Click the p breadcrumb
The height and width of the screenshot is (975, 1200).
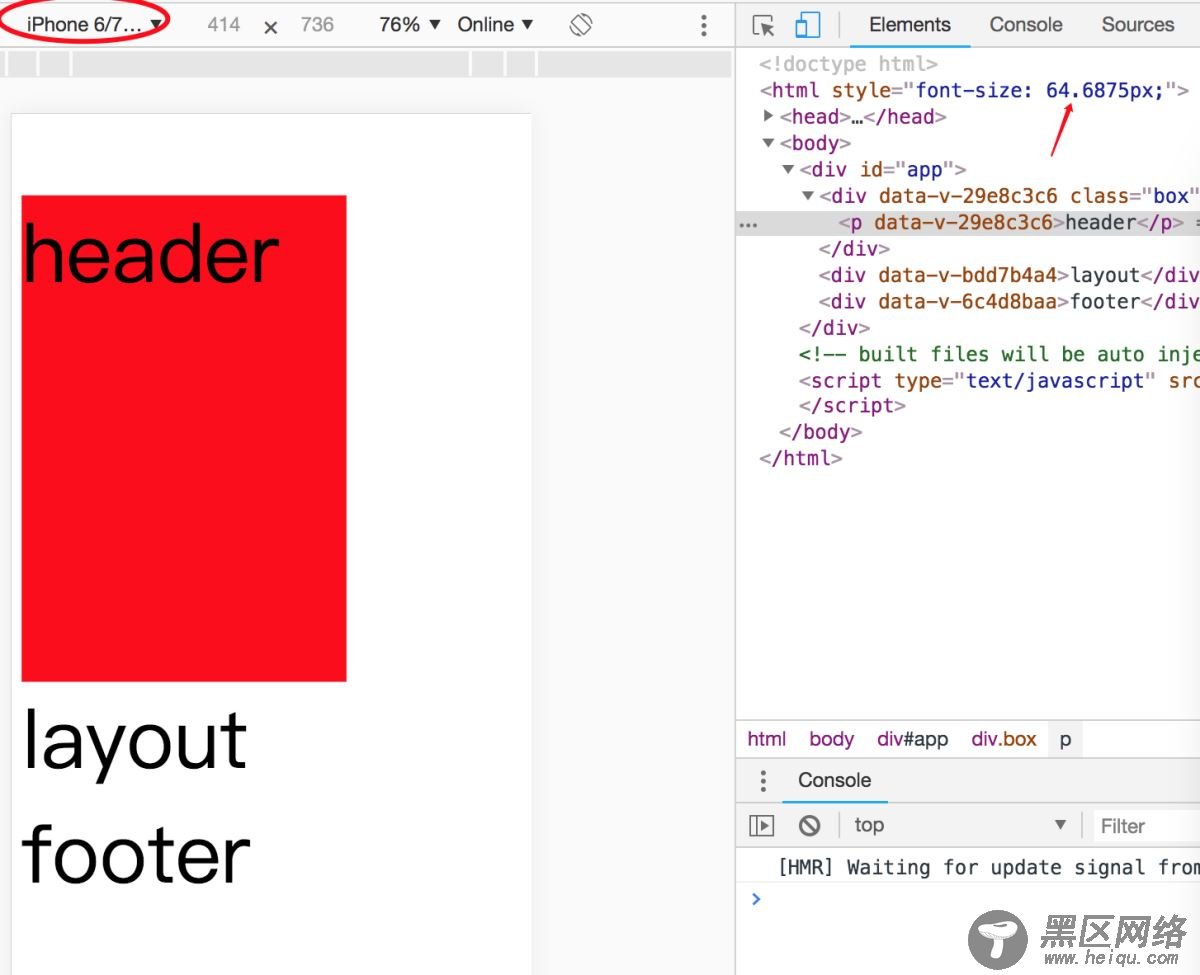[1065, 739]
